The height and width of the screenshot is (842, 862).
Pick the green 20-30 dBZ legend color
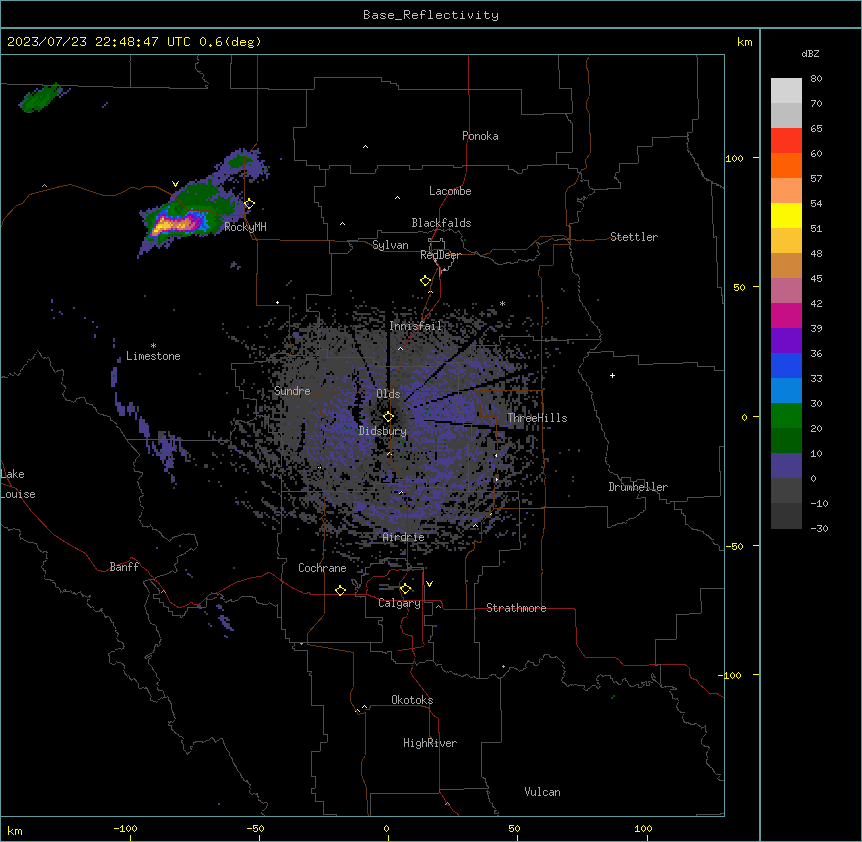(786, 416)
